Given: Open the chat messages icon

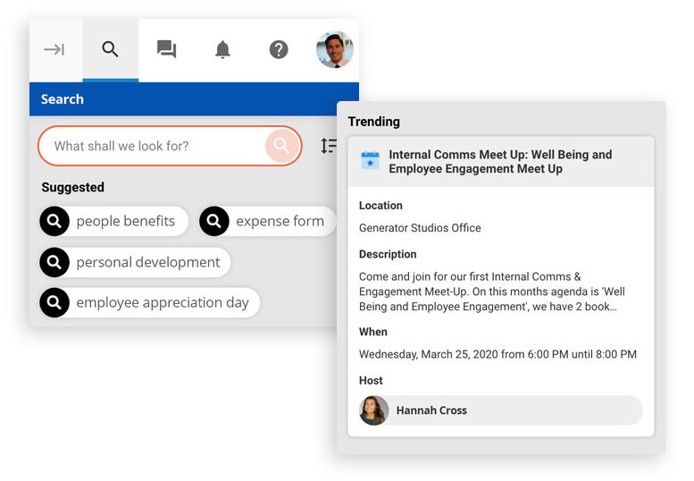Looking at the screenshot, I should (x=166, y=50).
